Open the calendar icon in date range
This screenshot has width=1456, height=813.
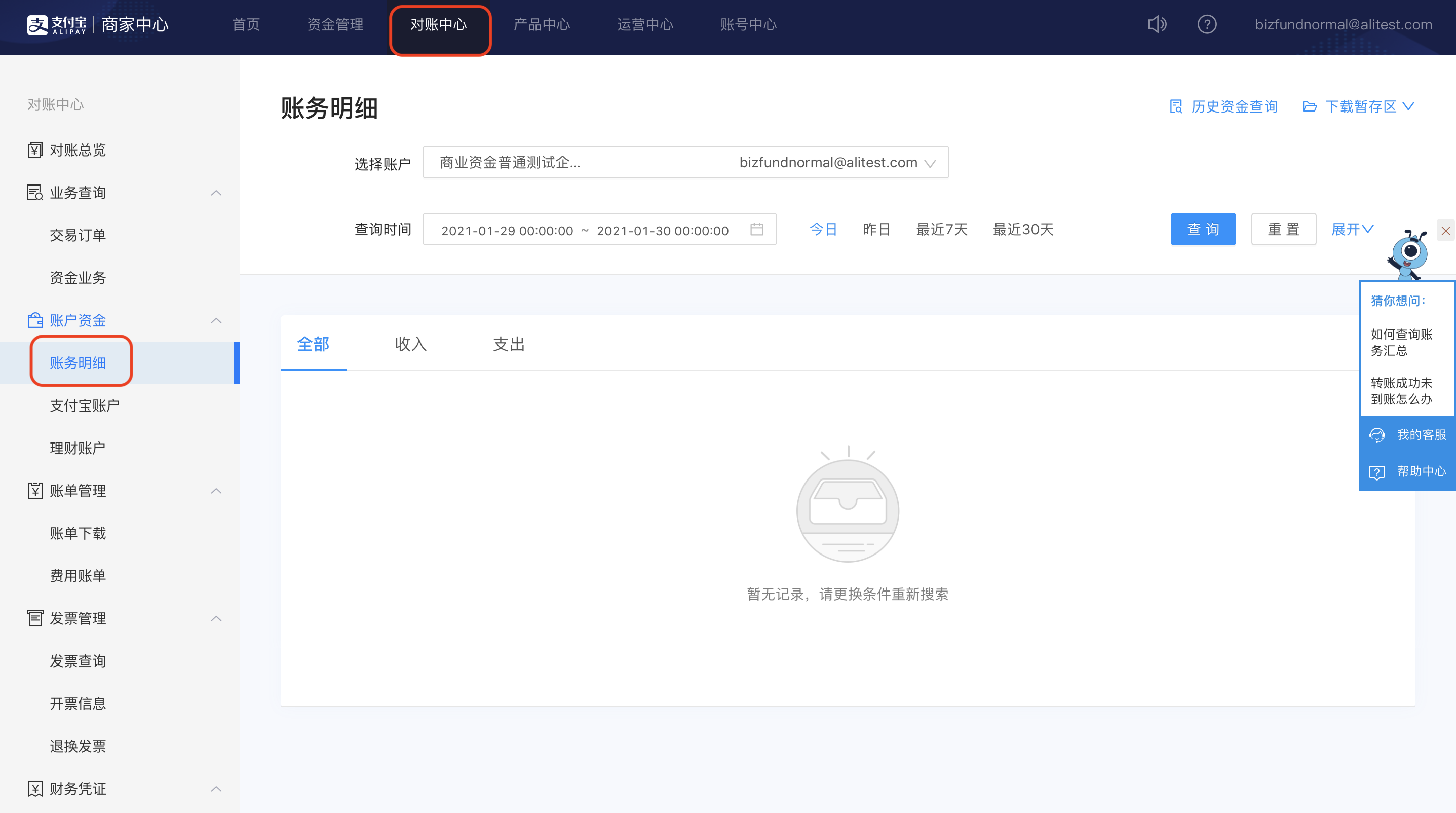point(756,229)
